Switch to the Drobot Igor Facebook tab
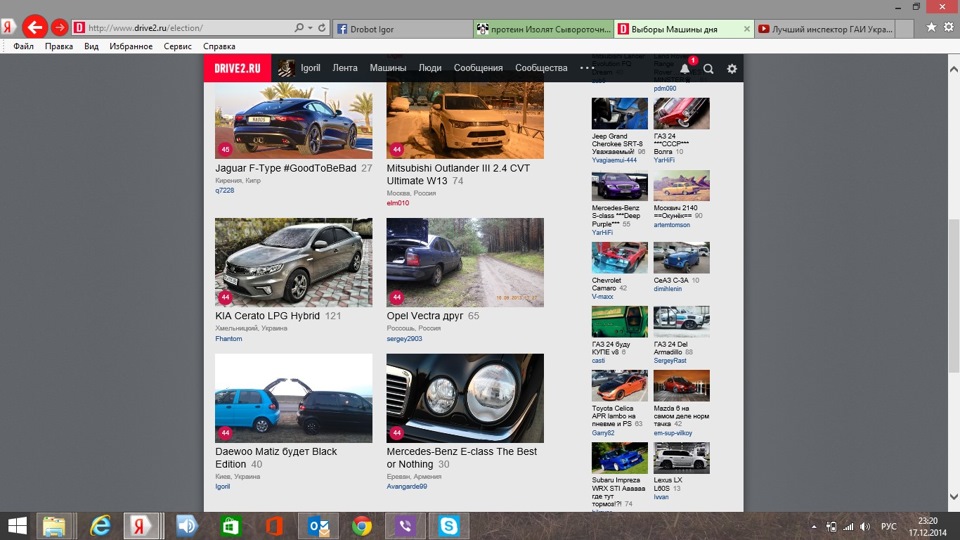 (402, 28)
